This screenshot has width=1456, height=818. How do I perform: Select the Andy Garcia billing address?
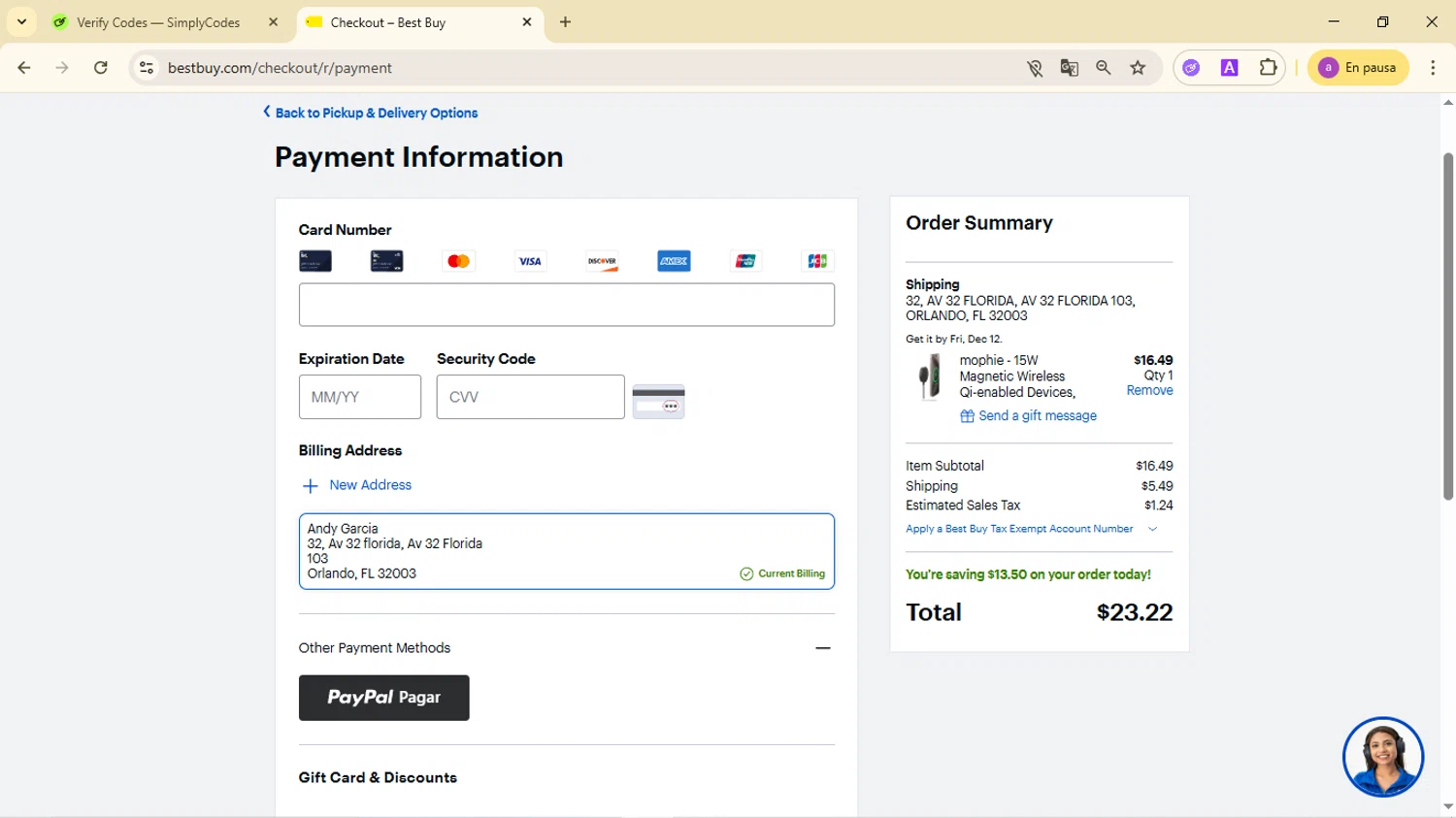(566, 551)
